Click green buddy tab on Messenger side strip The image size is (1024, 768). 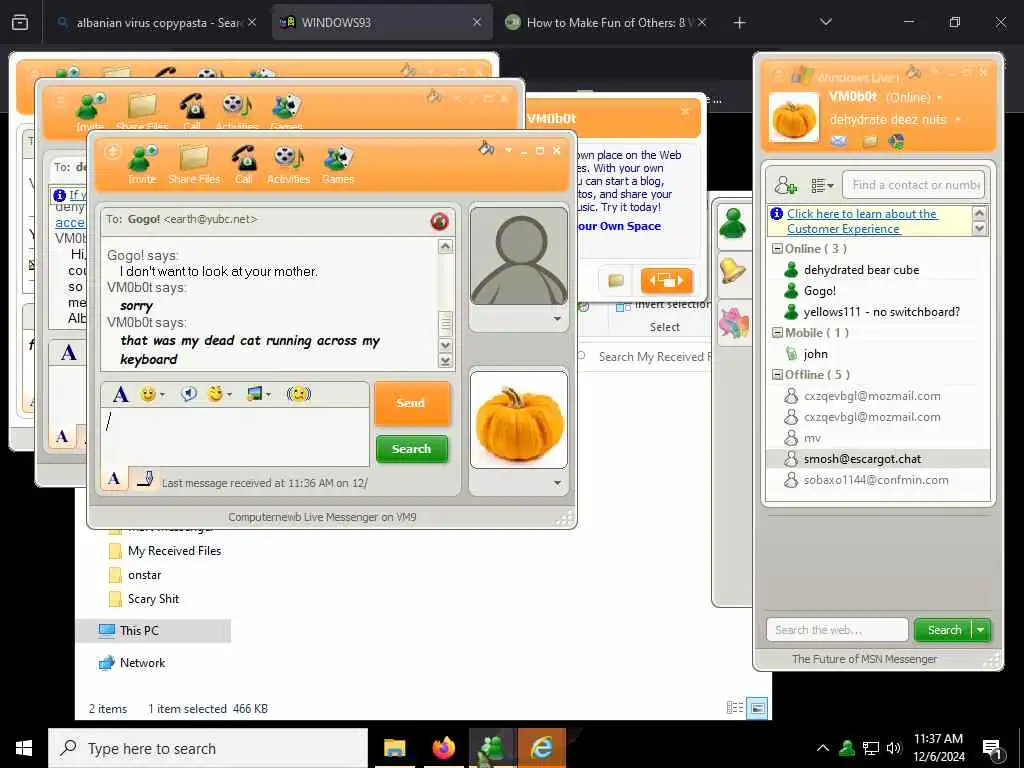click(733, 224)
